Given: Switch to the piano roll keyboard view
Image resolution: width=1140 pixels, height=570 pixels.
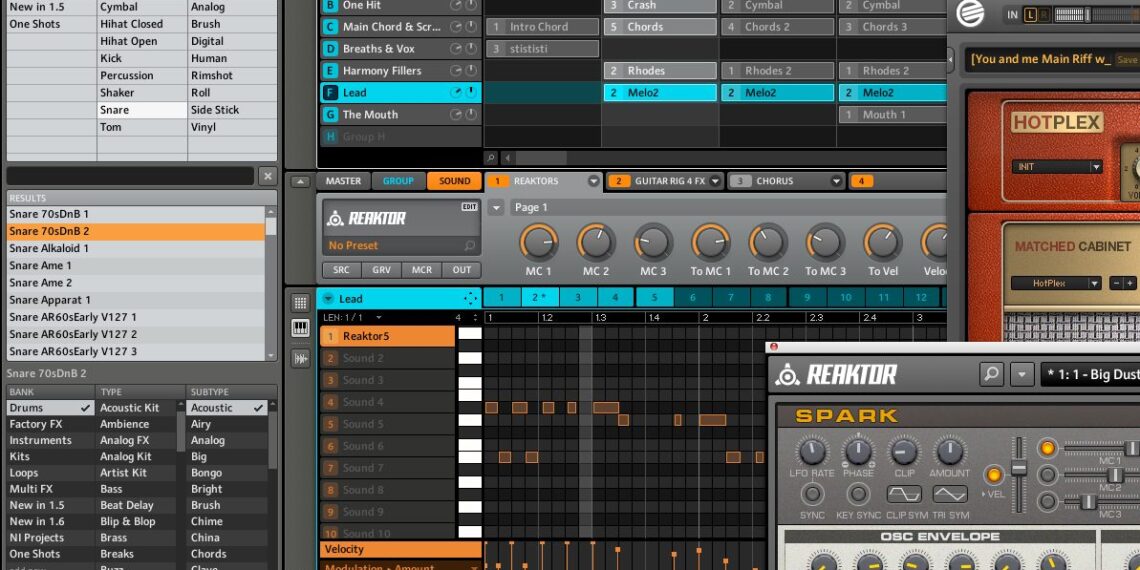Looking at the screenshot, I should pyautogui.click(x=300, y=328).
